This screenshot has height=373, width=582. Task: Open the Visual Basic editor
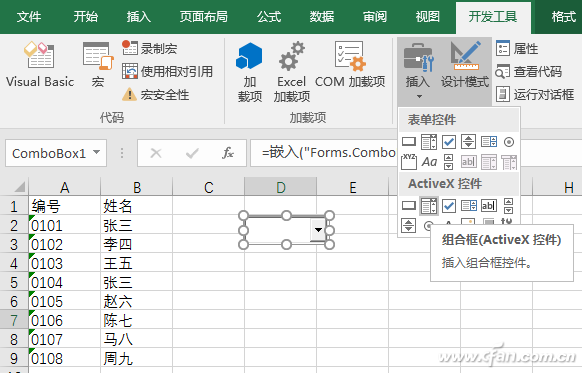coord(40,65)
